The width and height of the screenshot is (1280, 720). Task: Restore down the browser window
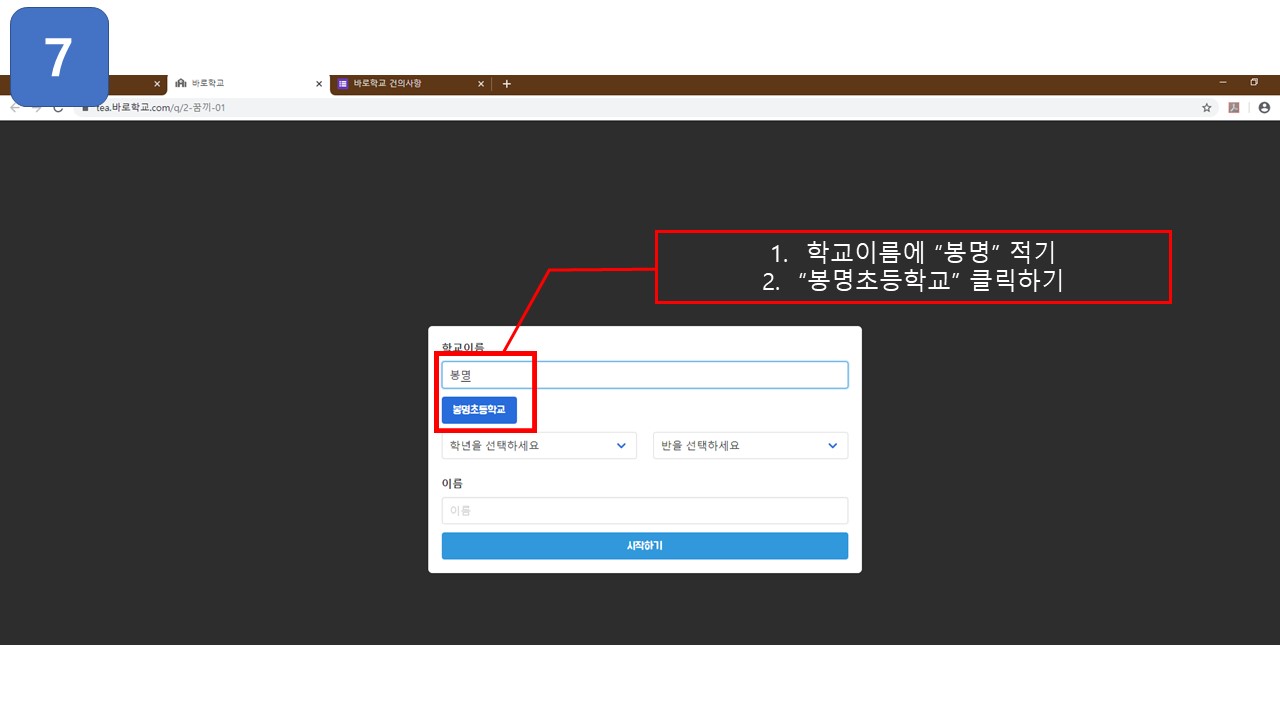1254,83
